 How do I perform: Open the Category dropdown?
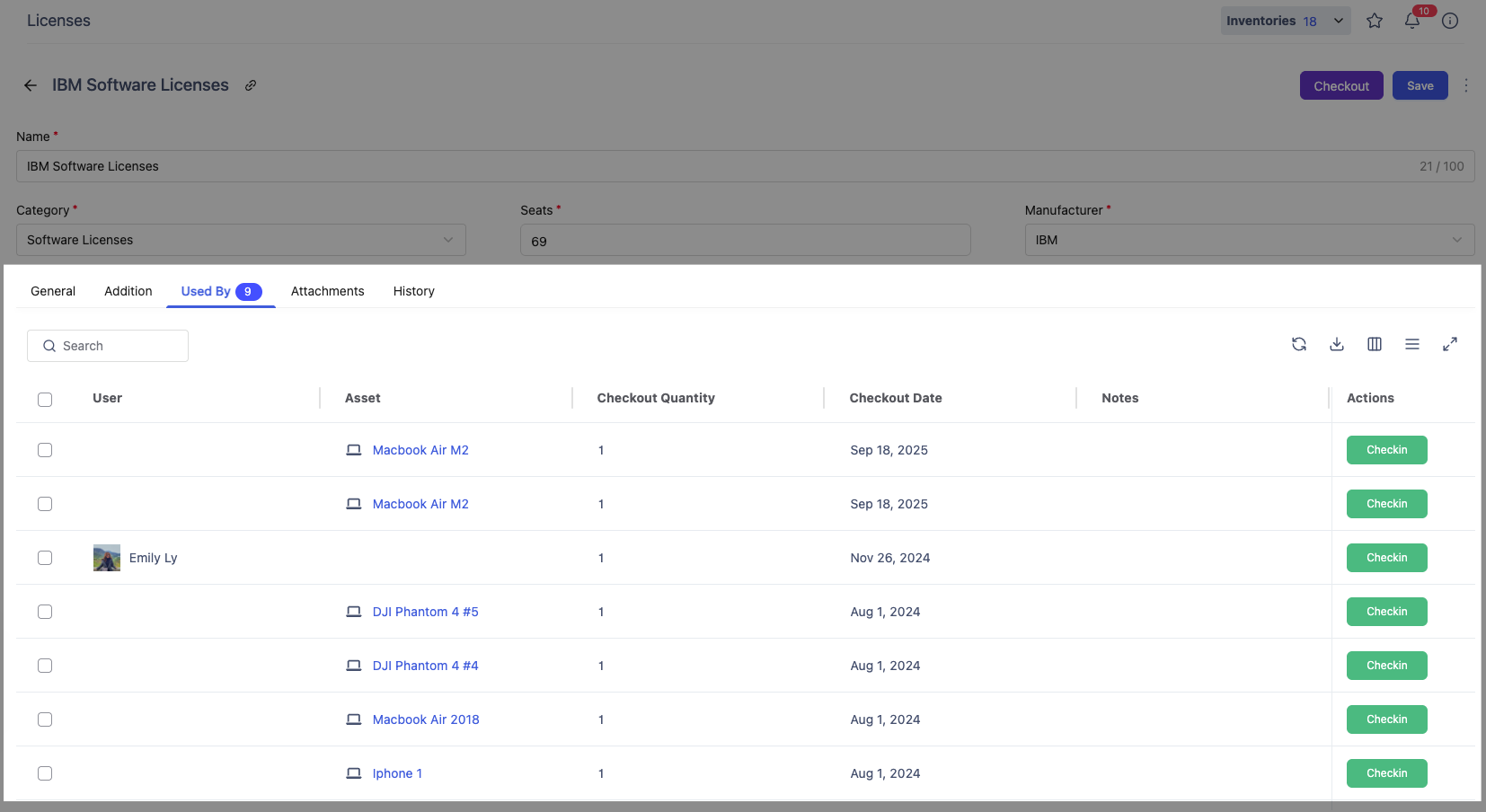(241, 240)
